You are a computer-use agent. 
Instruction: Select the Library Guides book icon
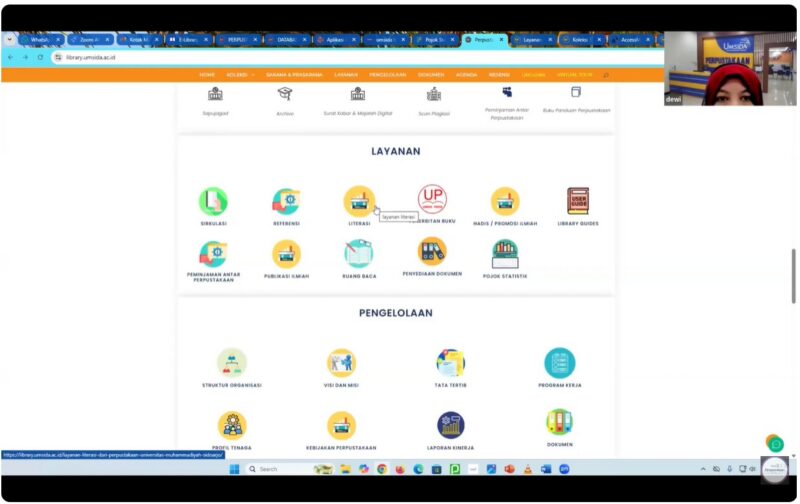(577, 201)
